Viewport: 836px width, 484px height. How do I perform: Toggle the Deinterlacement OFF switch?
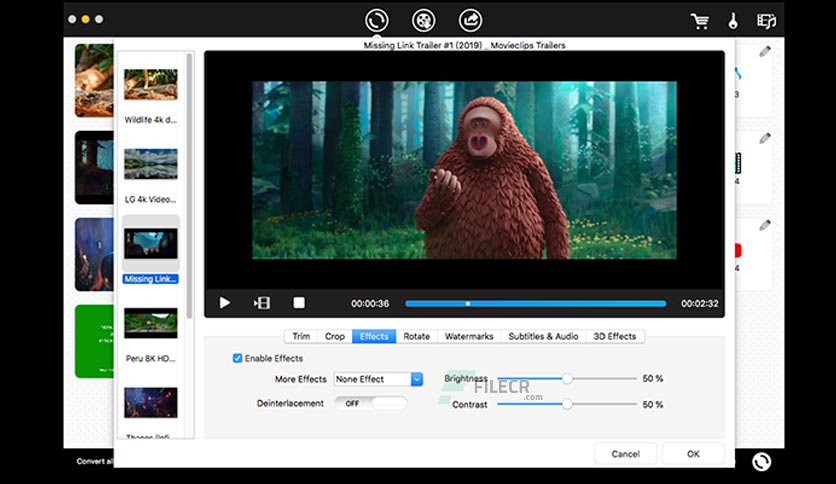click(x=370, y=403)
